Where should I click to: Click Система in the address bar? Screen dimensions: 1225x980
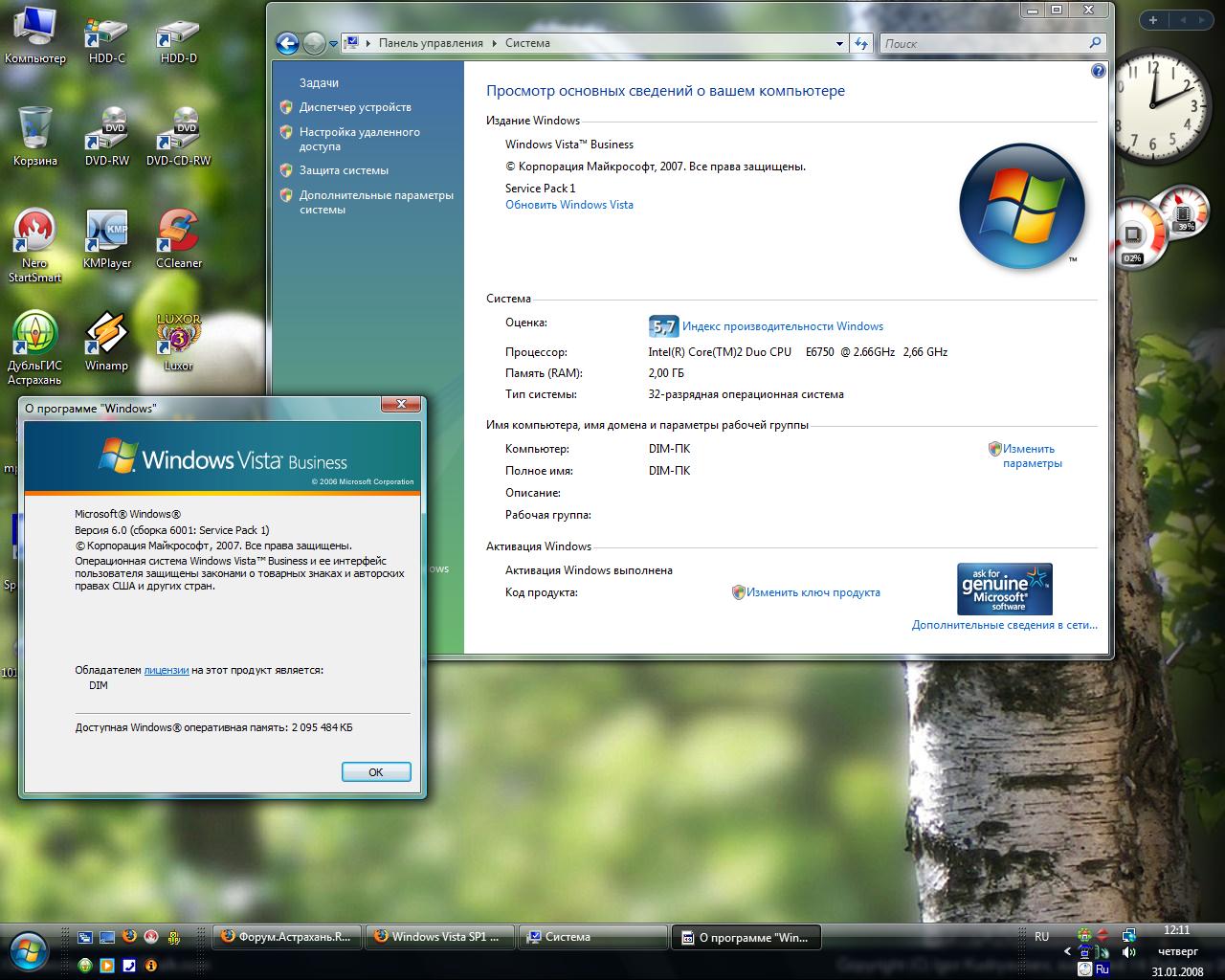527,43
